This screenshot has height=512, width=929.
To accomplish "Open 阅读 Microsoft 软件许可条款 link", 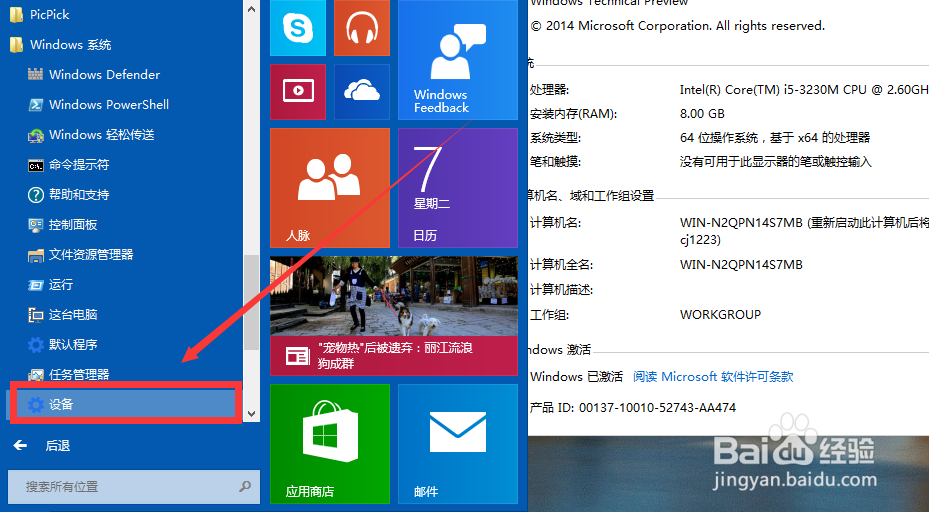I will coord(713,376).
